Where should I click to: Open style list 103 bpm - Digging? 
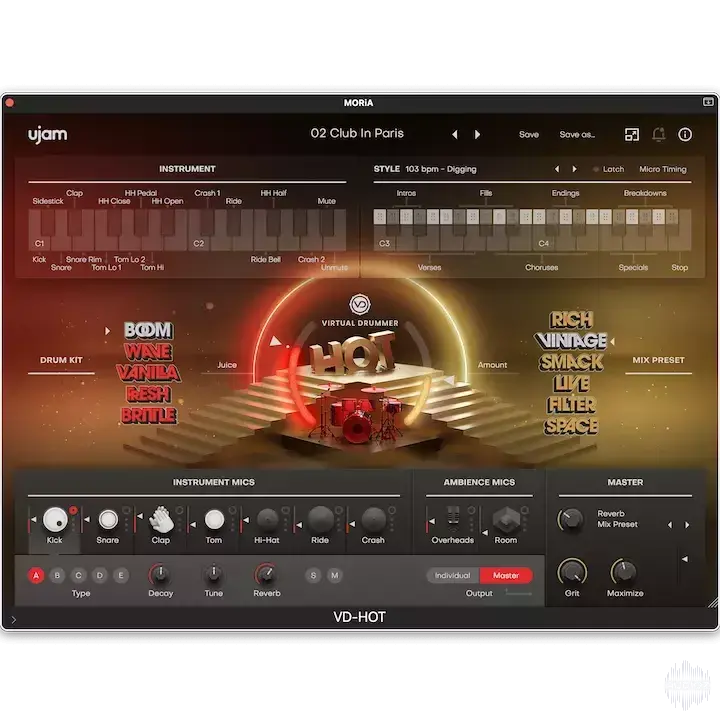(441, 169)
